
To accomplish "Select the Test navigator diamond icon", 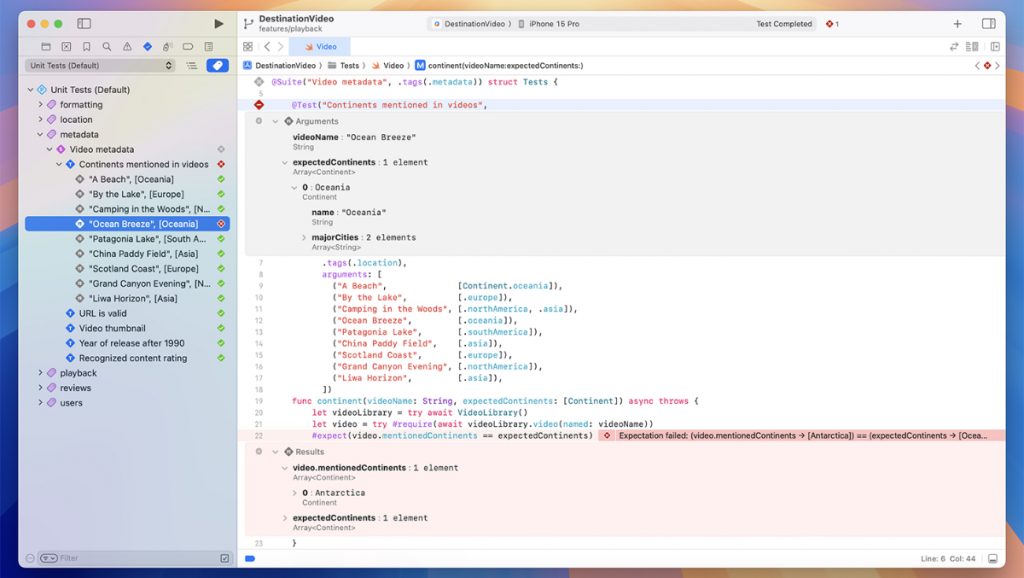I will coord(147,46).
